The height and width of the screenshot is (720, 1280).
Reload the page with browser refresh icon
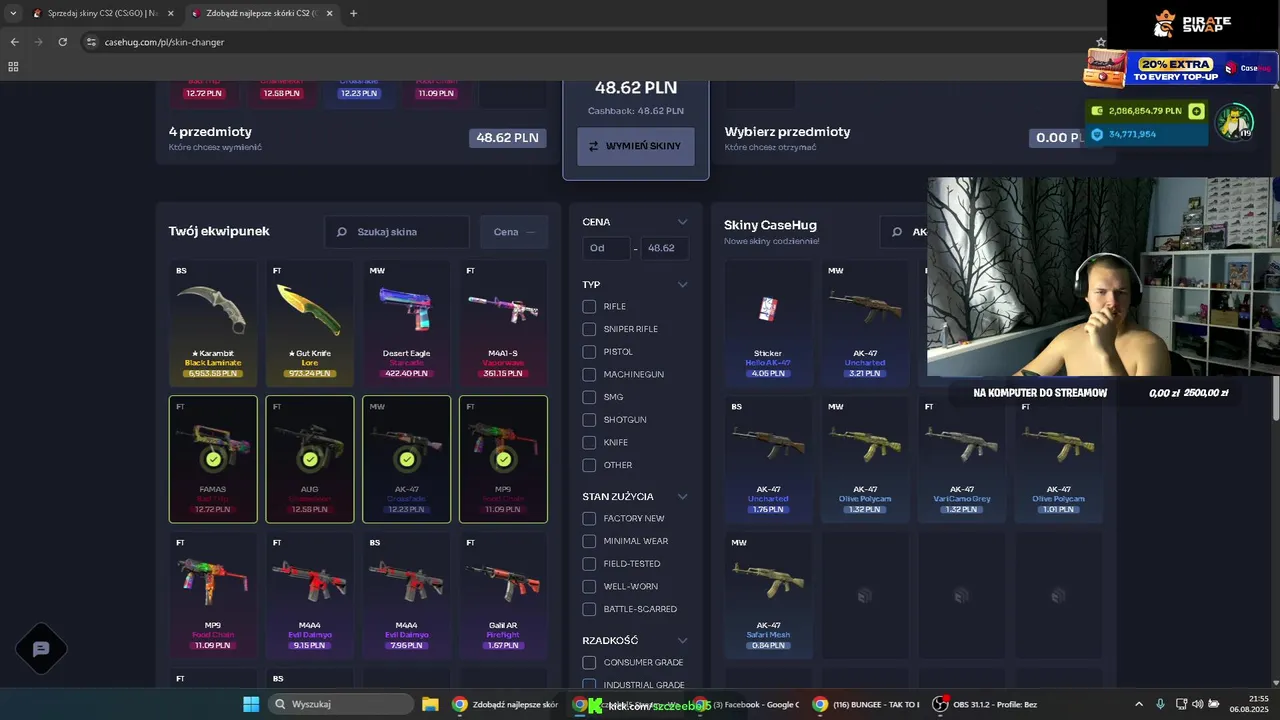coord(62,42)
